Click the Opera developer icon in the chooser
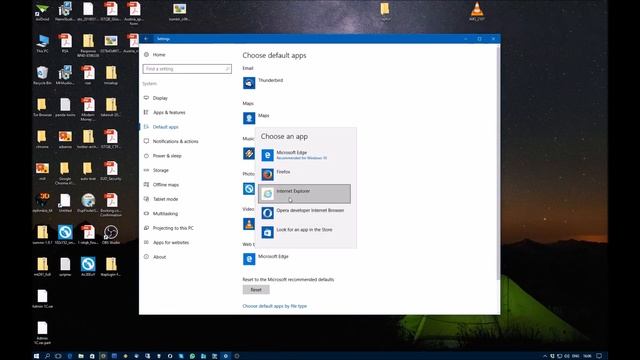640x360 pixels. click(267, 213)
